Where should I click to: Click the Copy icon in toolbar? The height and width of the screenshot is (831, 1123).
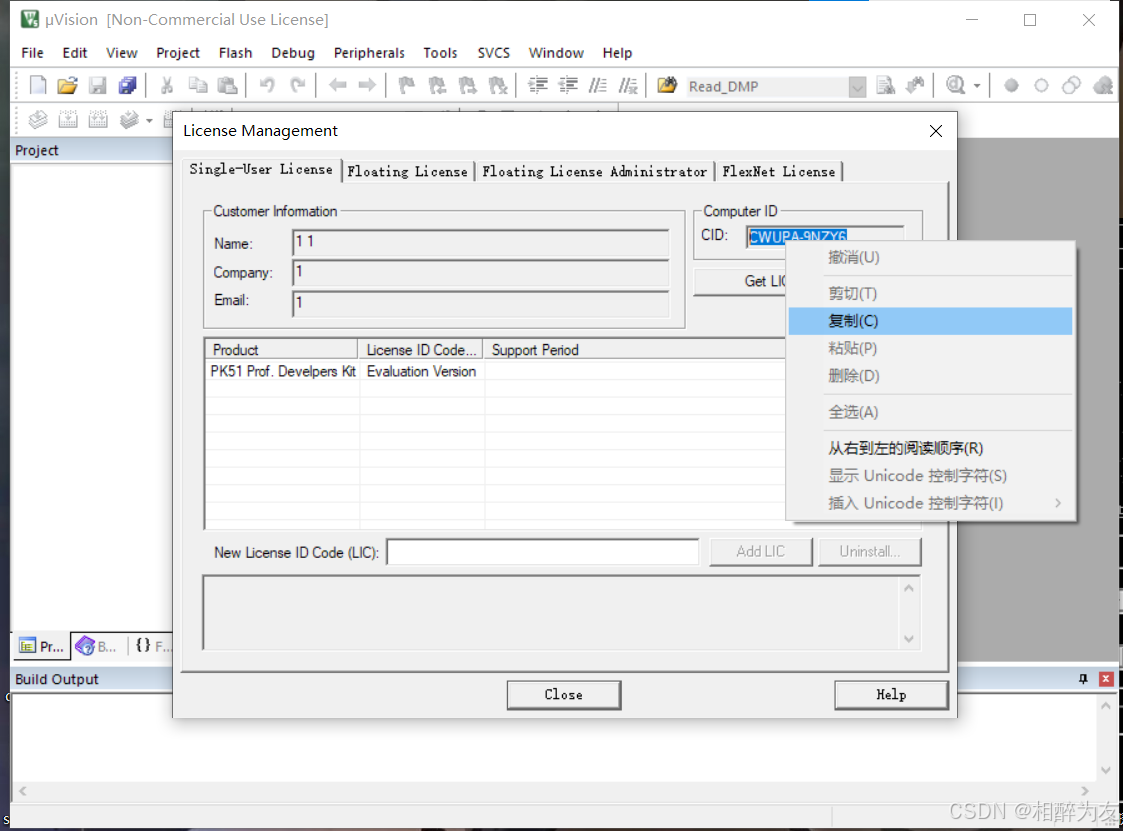[198, 86]
